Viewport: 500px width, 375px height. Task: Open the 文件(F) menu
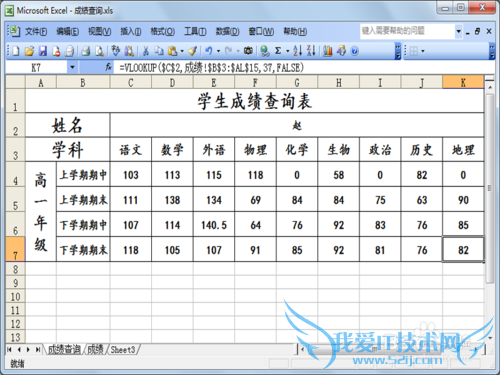pyautogui.click(x=36, y=32)
